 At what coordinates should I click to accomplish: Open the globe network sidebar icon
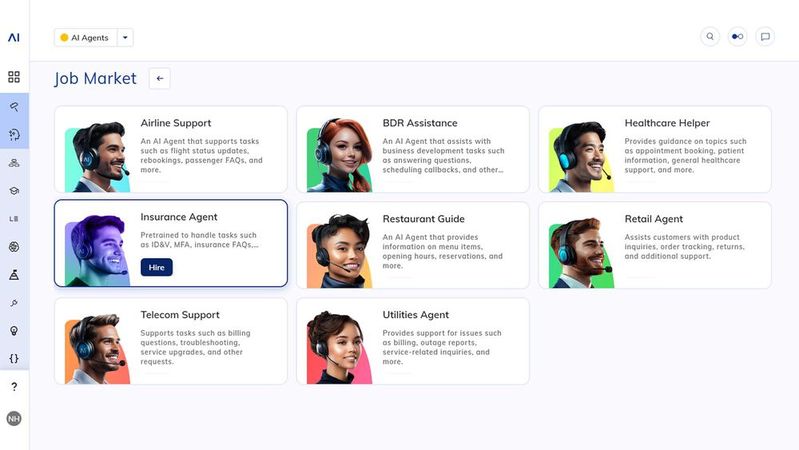click(14, 247)
